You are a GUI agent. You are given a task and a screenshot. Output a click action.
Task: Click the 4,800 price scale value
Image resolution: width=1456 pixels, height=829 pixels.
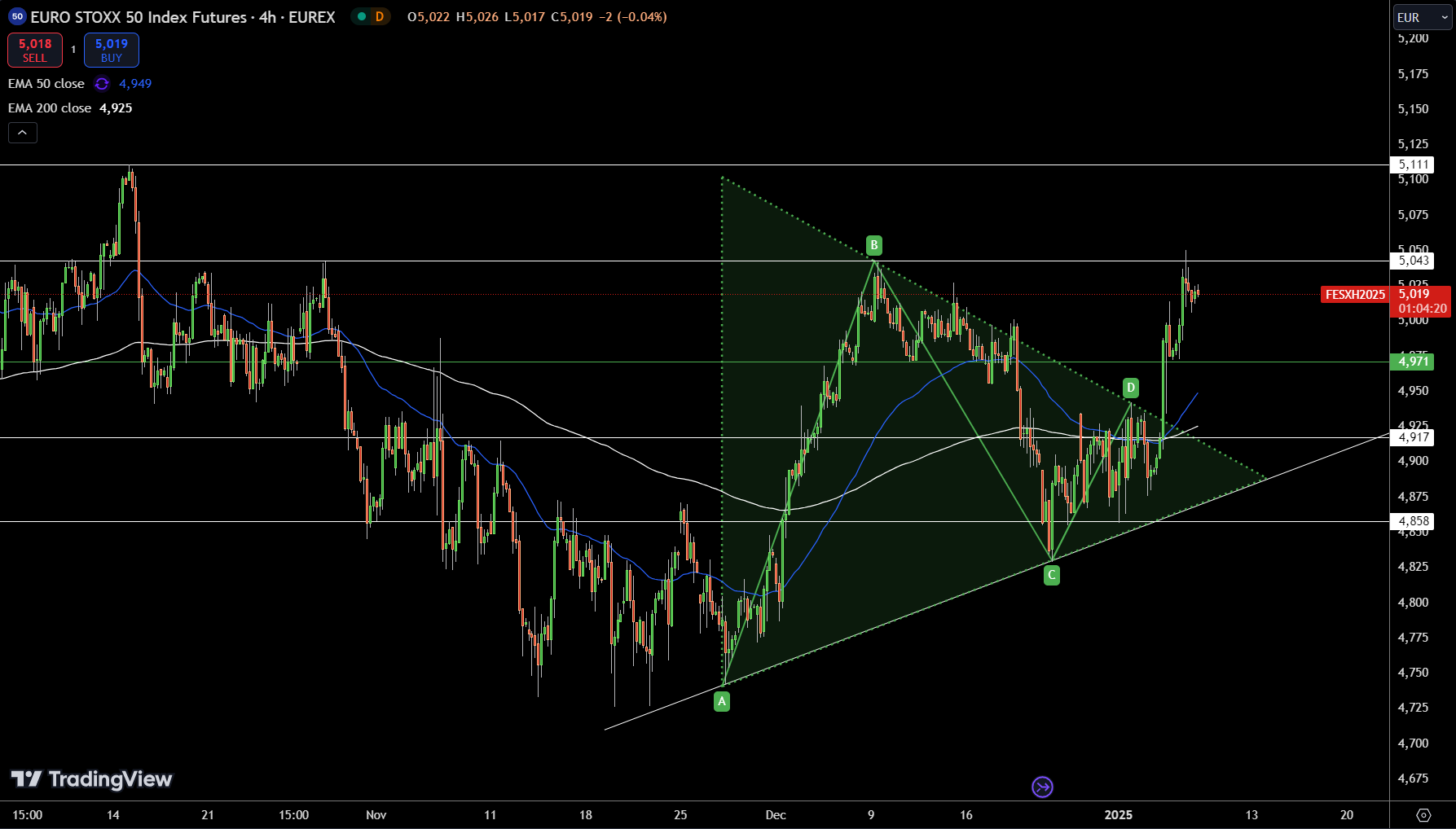click(1413, 603)
